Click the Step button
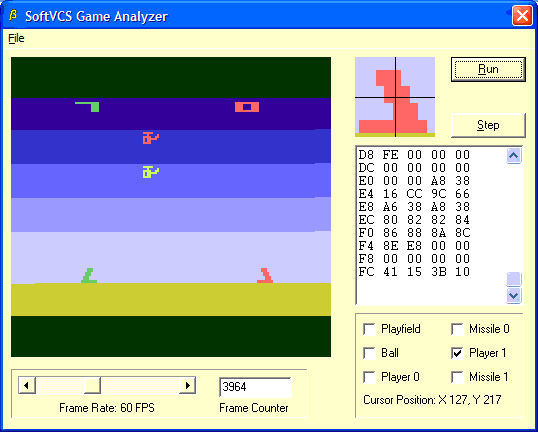This screenshot has height=432, width=538. pyautogui.click(x=488, y=125)
